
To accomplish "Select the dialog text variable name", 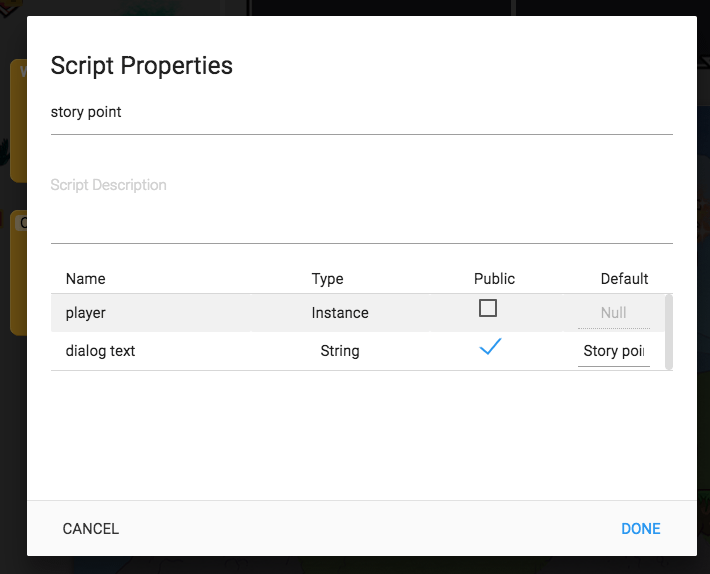I will (100, 351).
